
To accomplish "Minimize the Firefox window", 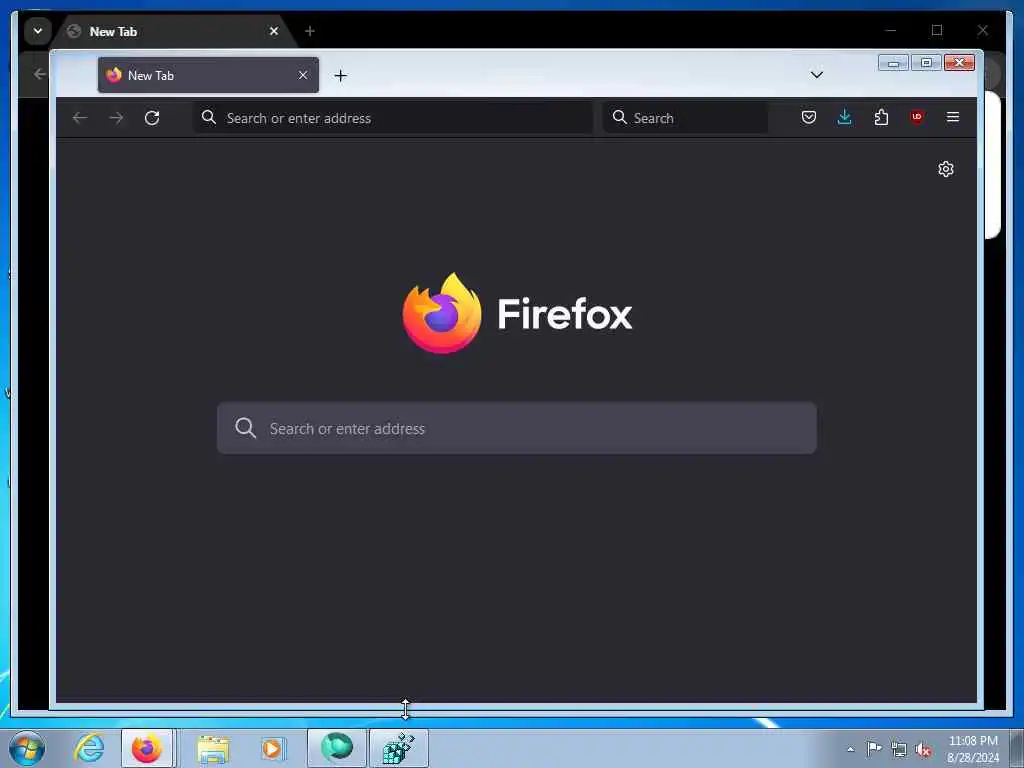I will (893, 63).
